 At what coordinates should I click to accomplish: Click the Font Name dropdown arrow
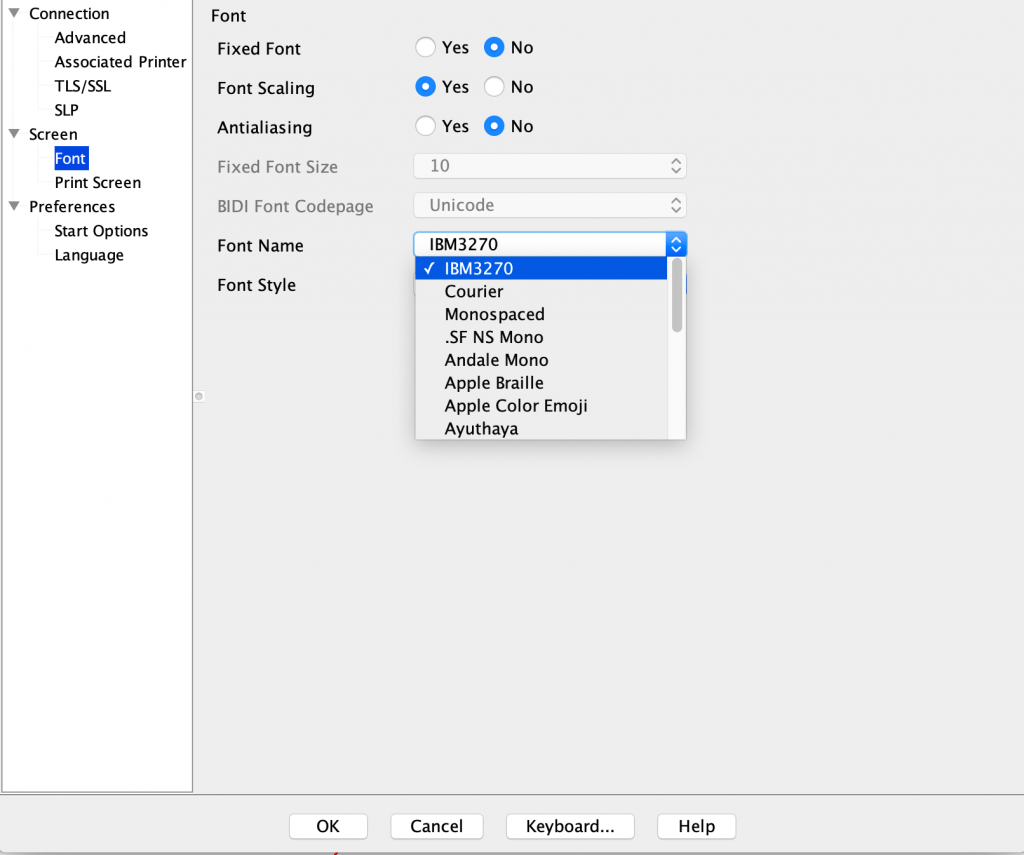tap(676, 245)
